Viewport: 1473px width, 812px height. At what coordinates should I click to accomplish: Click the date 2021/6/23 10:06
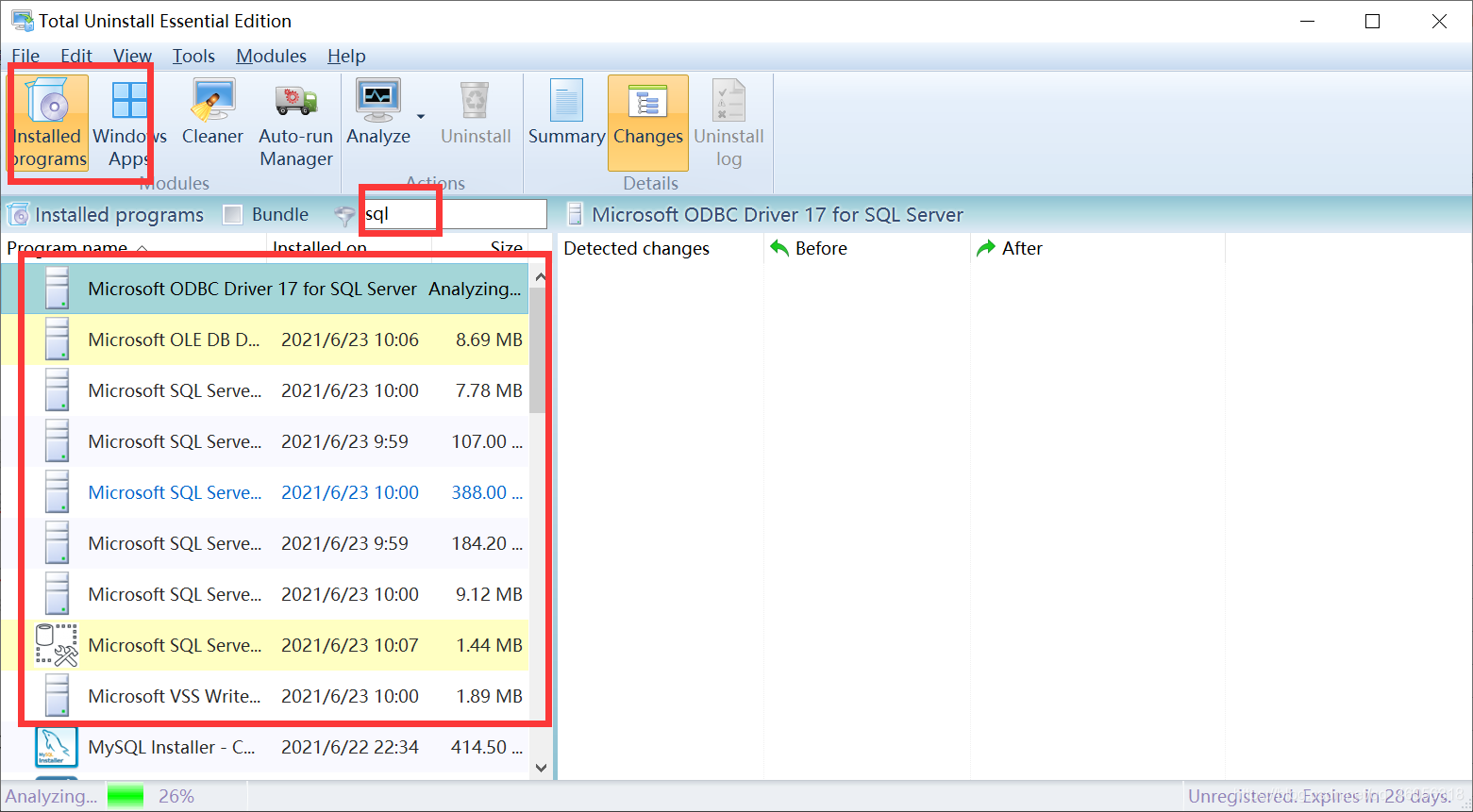click(x=350, y=340)
